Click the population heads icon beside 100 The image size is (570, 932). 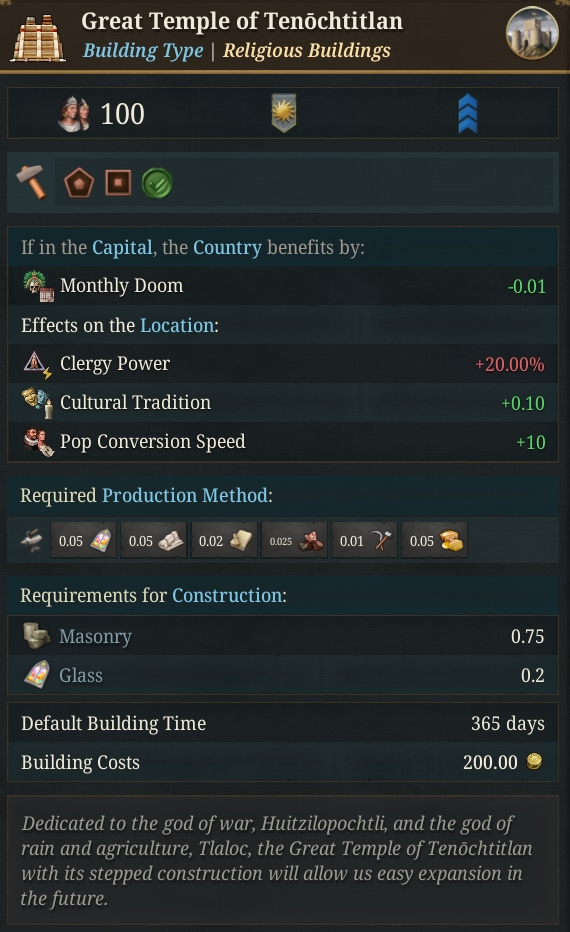74,114
